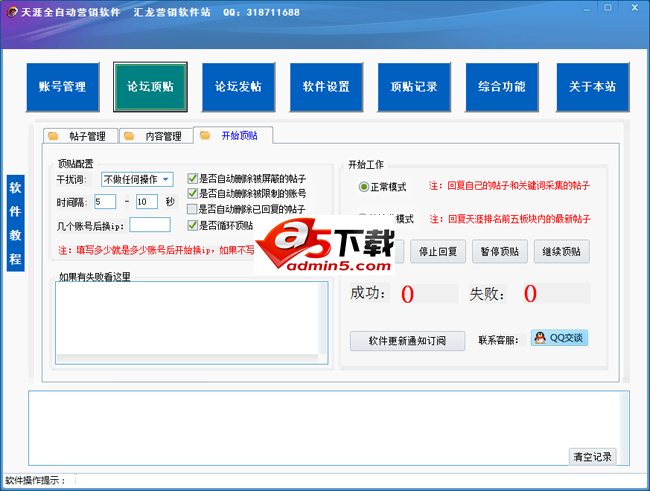Viewport: 650px width, 491px height.
Task: Open the 关于本站 page
Action: 593,87
